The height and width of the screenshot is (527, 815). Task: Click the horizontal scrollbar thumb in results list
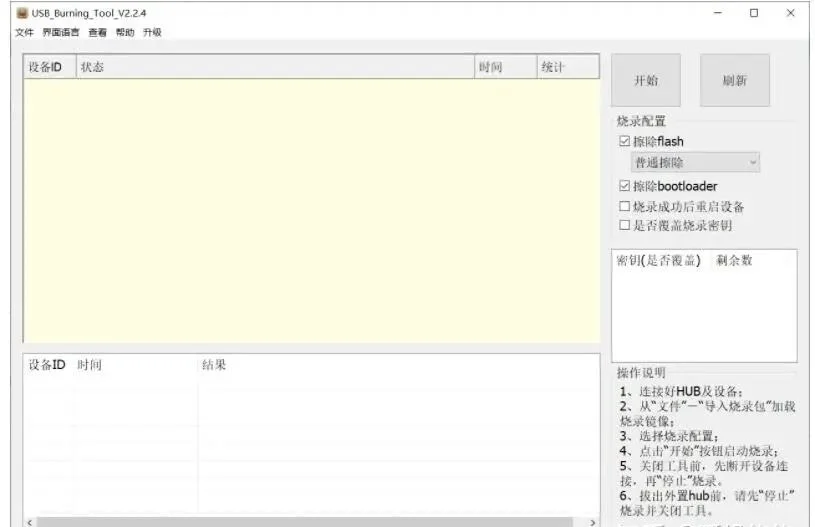(x=305, y=522)
